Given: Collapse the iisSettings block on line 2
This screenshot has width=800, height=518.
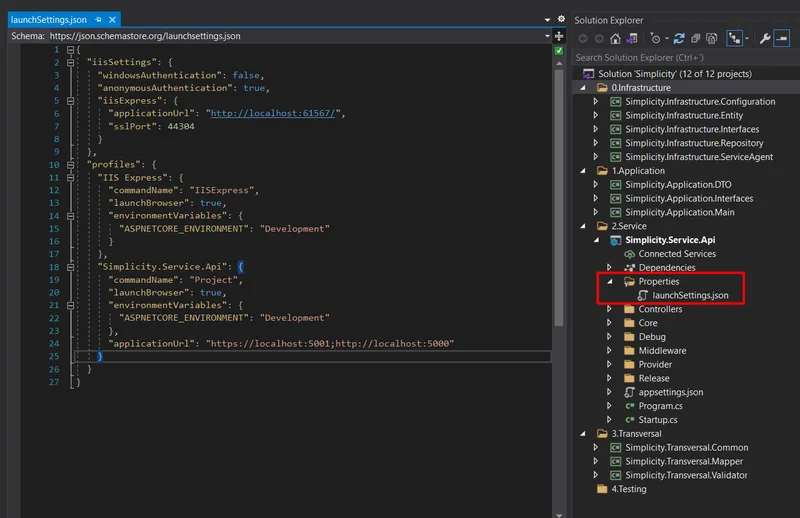Looking at the screenshot, I should coord(70,62).
